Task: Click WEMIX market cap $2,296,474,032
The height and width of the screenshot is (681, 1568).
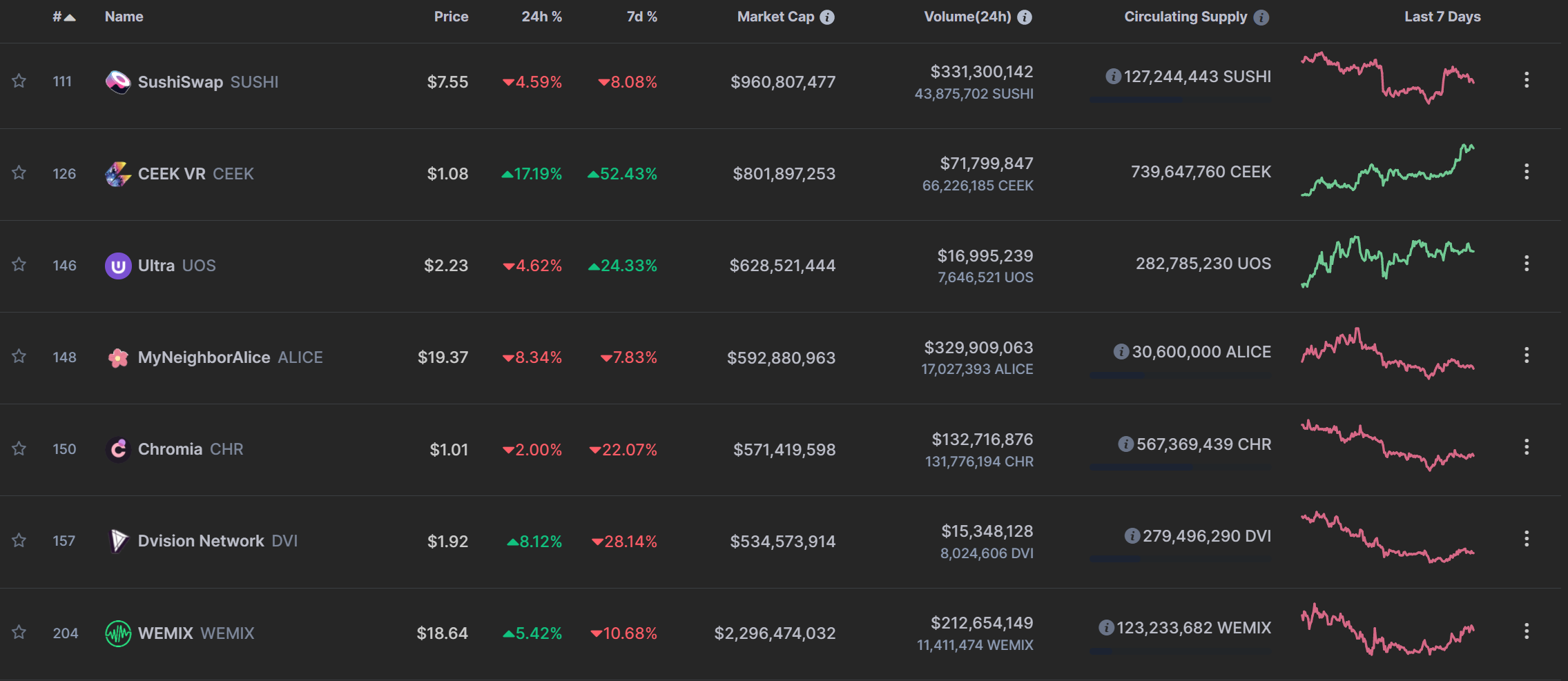Action: (775, 633)
